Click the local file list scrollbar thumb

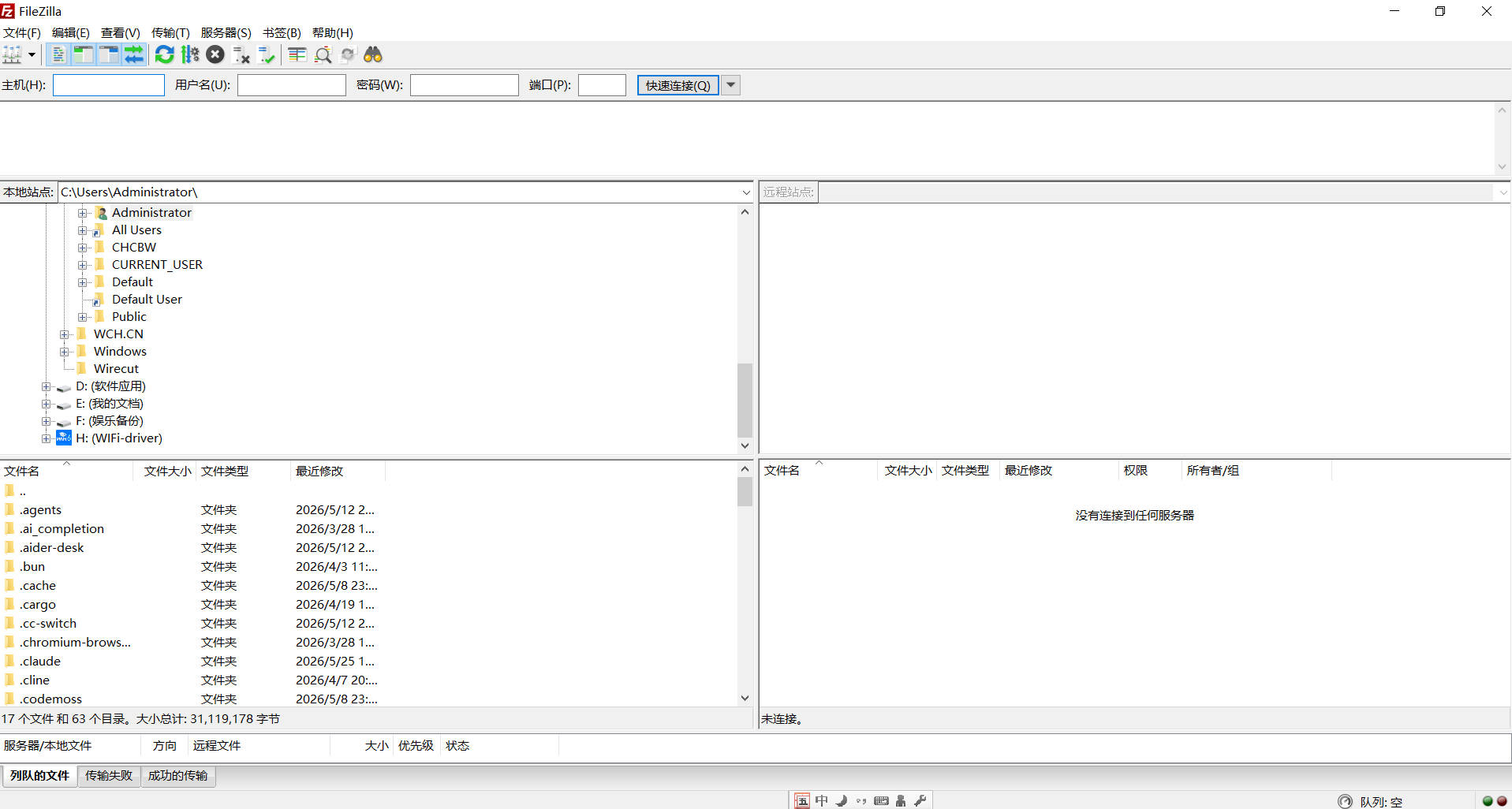(x=745, y=491)
